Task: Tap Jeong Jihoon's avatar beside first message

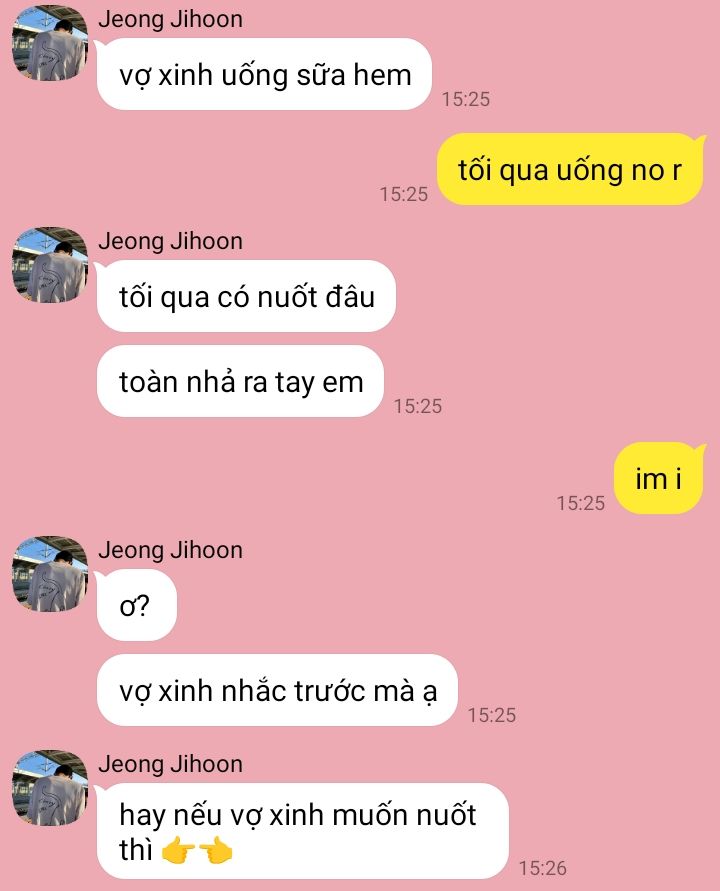Action: click(50, 43)
